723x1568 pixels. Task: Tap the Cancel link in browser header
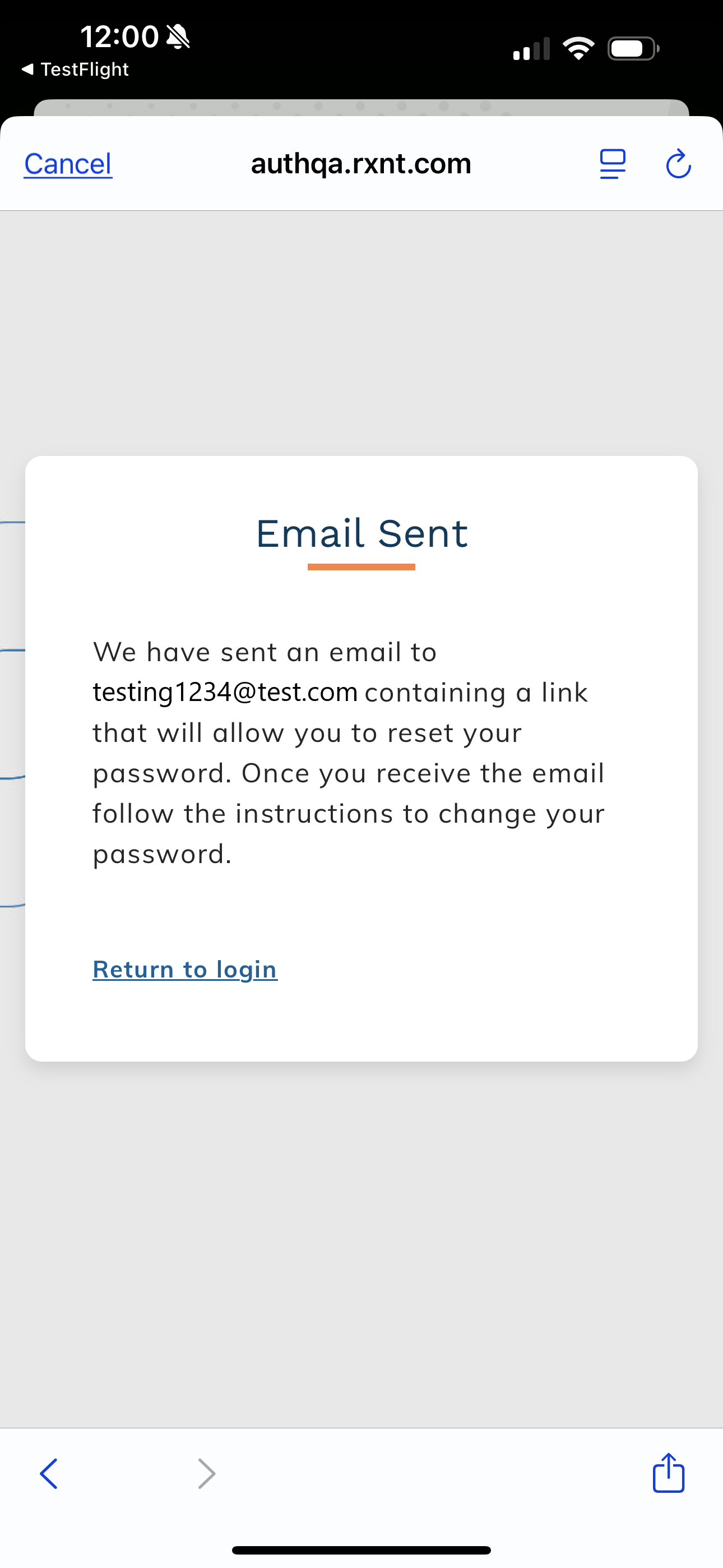coord(68,164)
